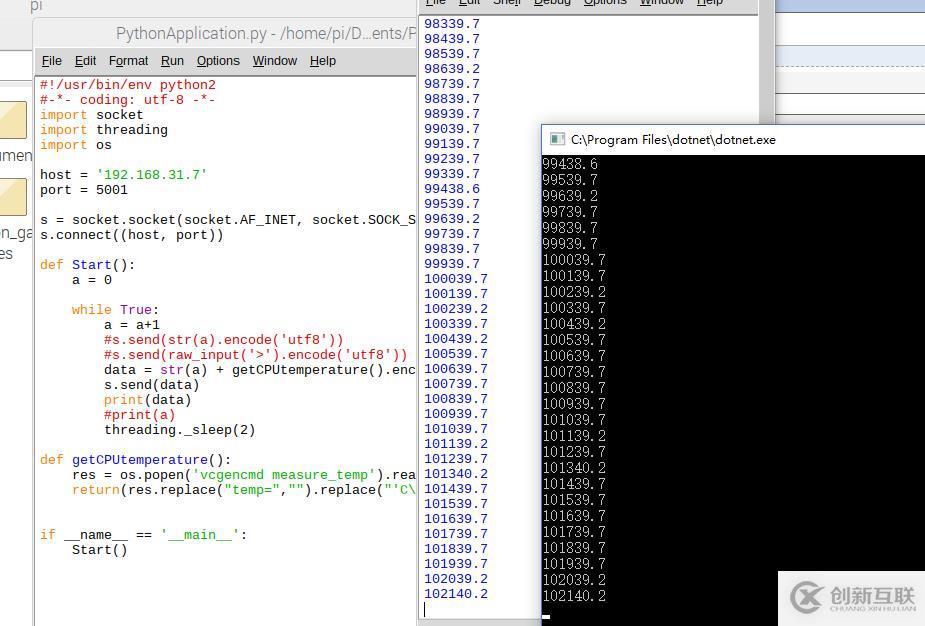The height and width of the screenshot is (626, 925).
Task: Click value 102039.2 in the dotnet console
Action: click(x=574, y=579)
